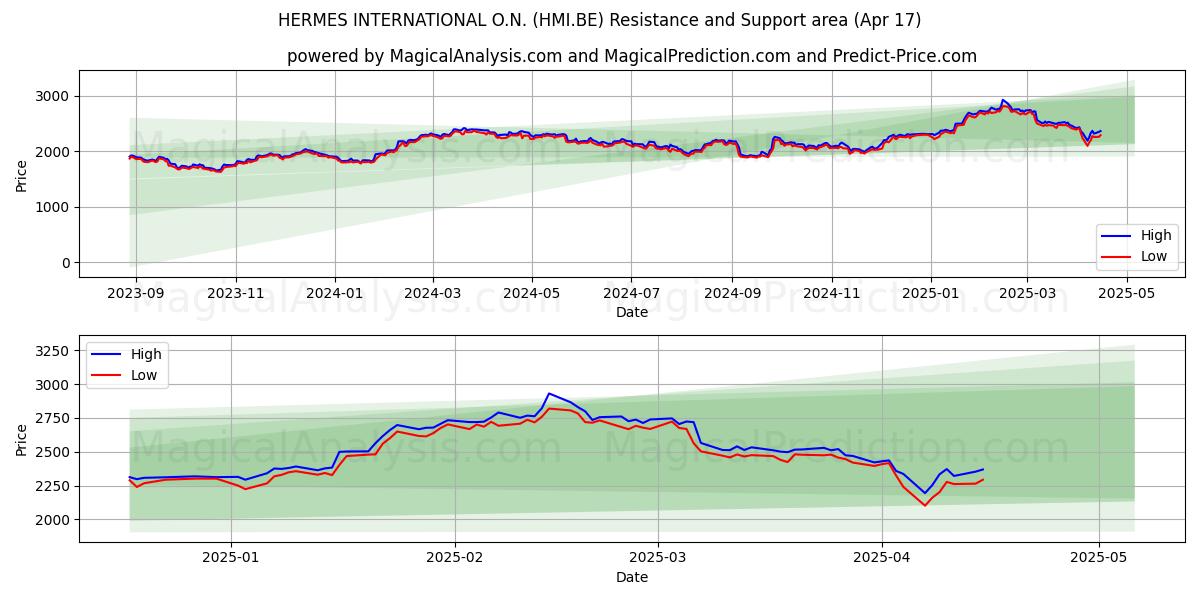Click the 2025-01 tick on top chart
The width and height of the screenshot is (1200, 600).
click(x=931, y=294)
